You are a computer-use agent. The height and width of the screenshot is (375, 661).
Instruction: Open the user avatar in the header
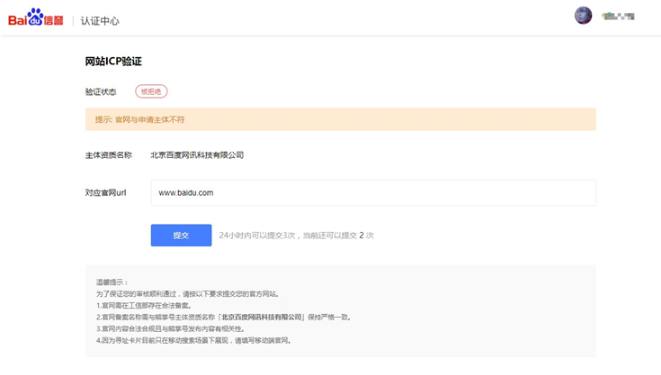583,16
